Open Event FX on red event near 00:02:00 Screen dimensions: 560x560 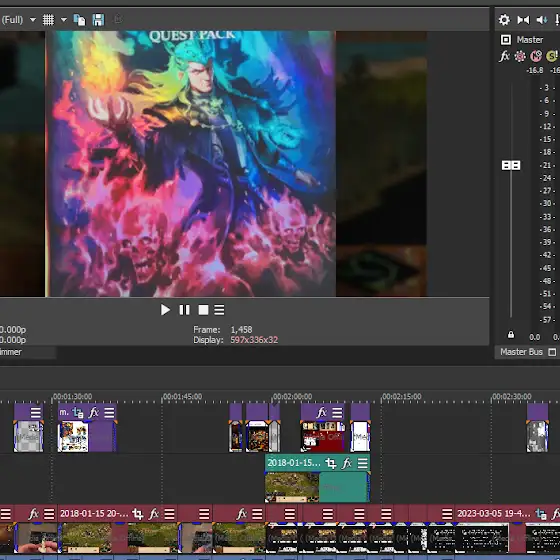pos(321,413)
